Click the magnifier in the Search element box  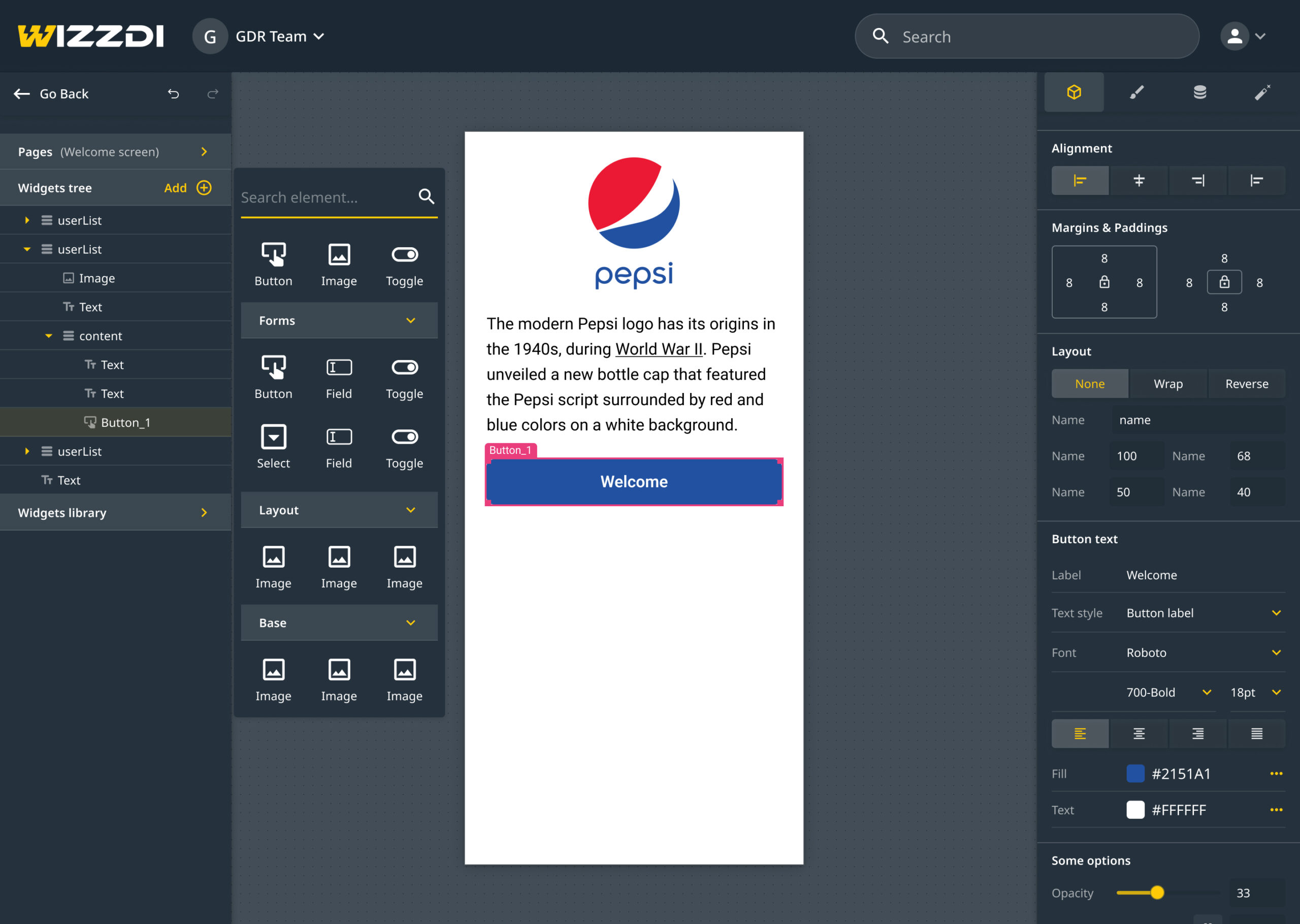pos(426,197)
